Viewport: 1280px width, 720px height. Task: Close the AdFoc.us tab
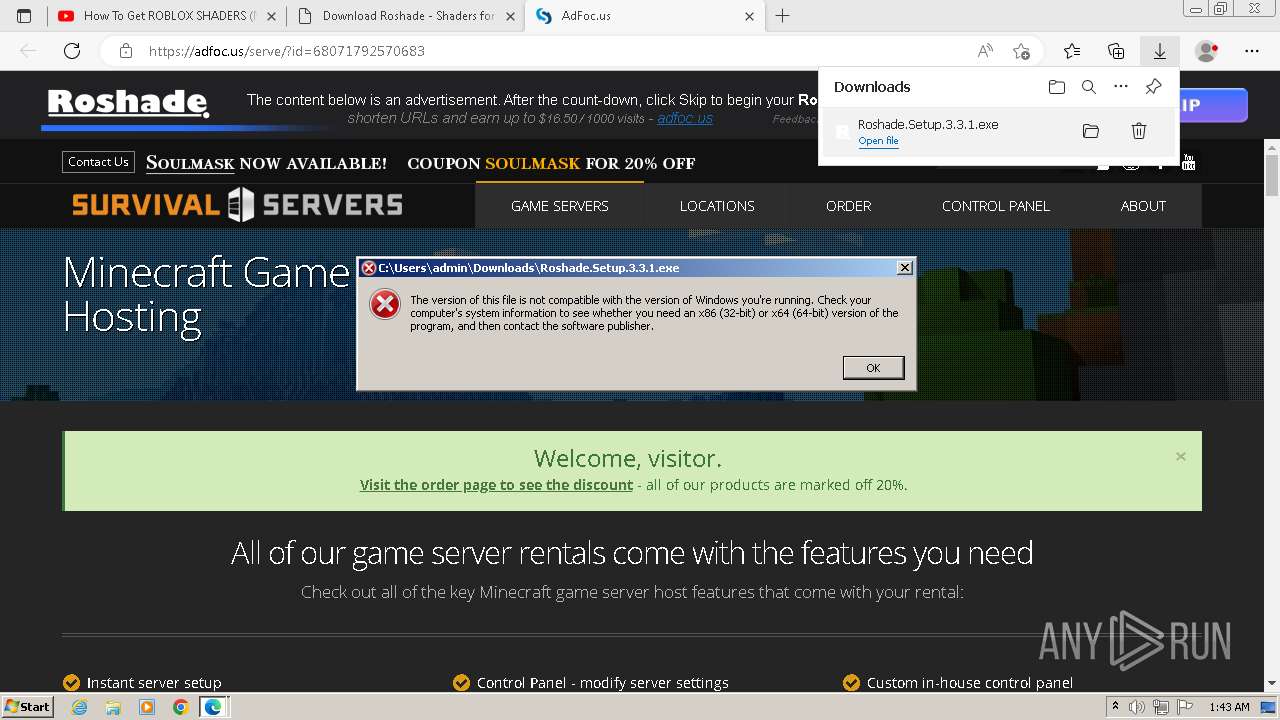750,16
